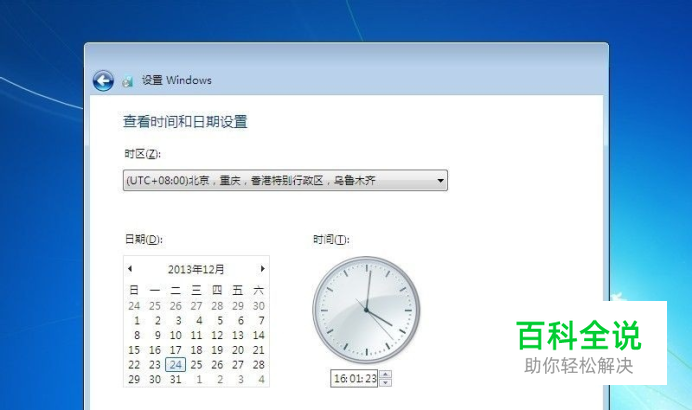Select December 16 in calendar
The width and height of the screenshot is (692, 410).
click(155, 350)
